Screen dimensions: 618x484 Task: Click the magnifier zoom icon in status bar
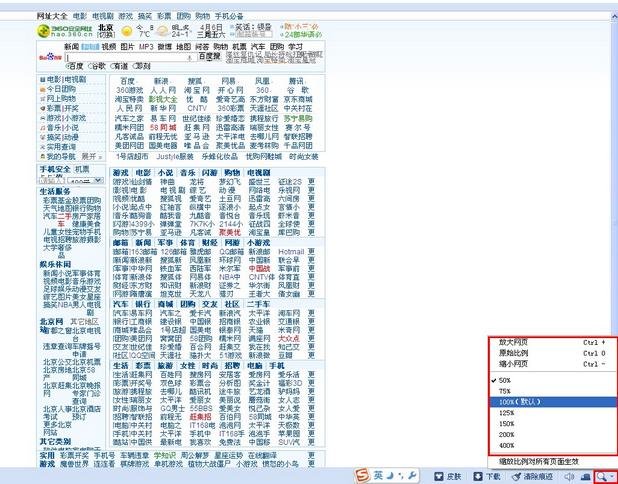(601, 477)
